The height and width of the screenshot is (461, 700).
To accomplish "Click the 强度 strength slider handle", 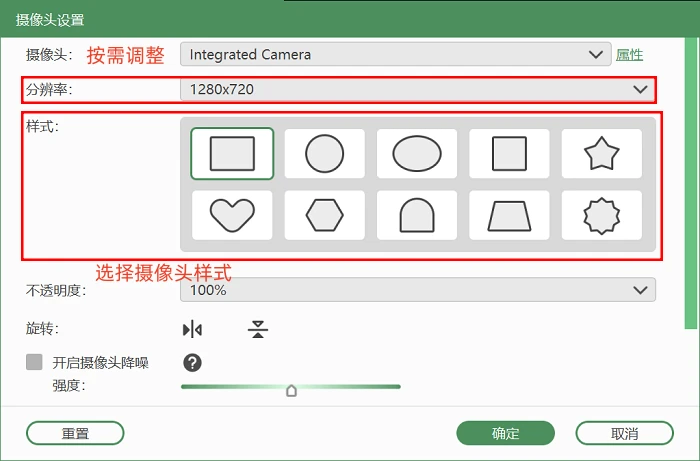I will tap(292, 390).
